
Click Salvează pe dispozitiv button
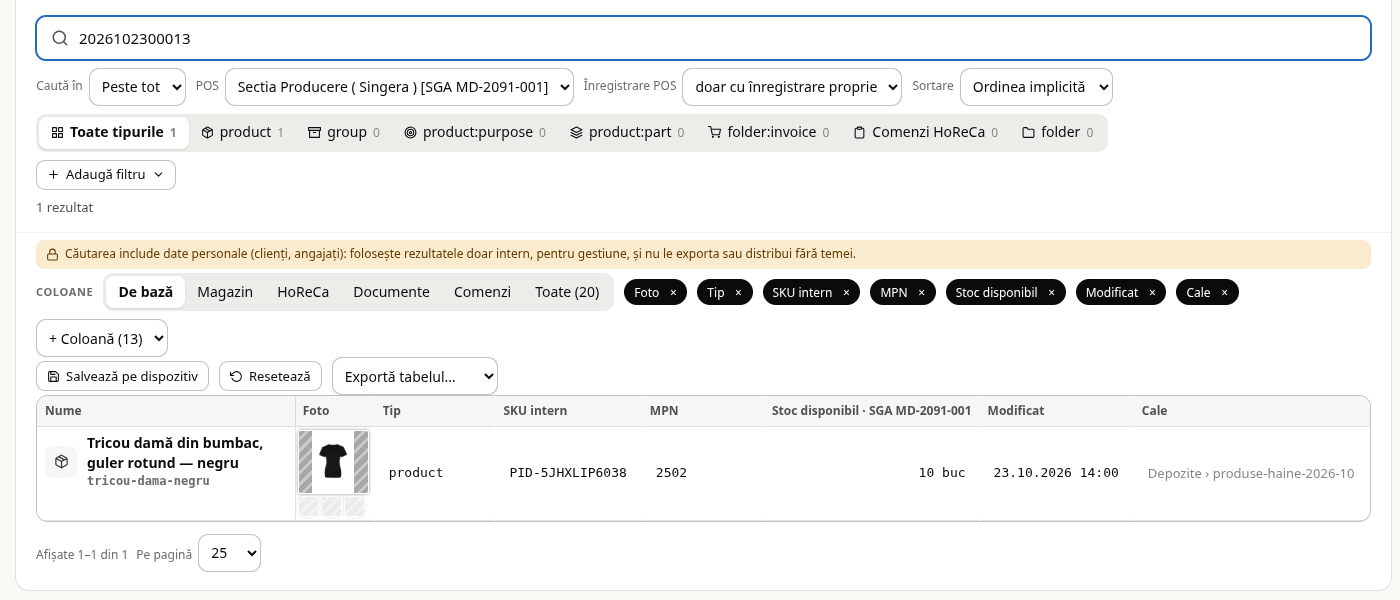coord(123,376)
